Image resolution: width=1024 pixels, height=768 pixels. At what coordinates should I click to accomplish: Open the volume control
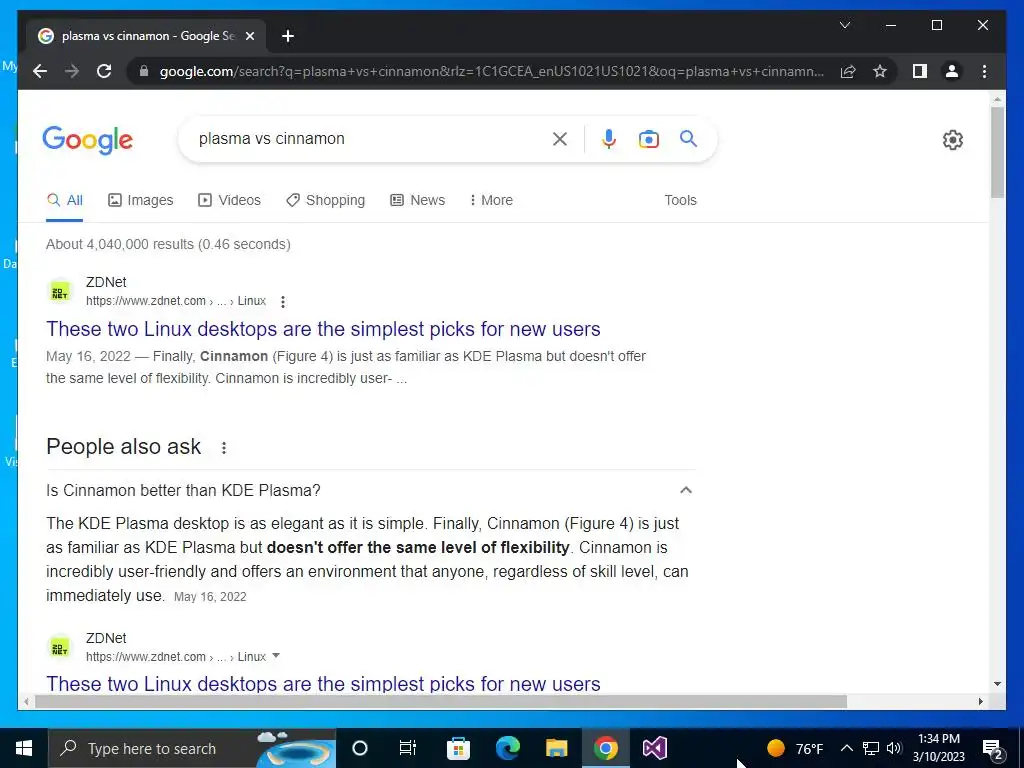click(895, 748)
